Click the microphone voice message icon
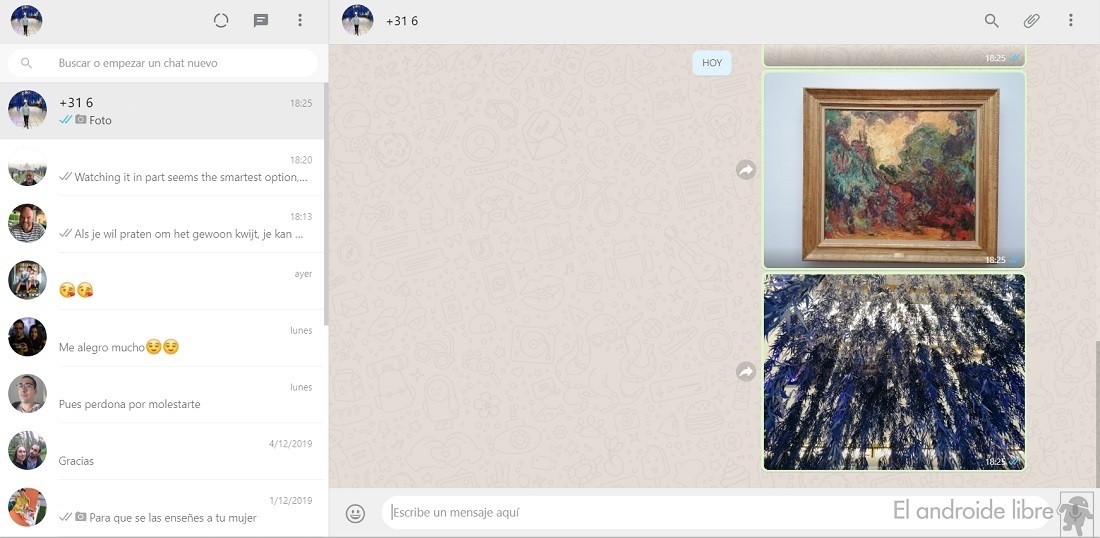This screenshot has height=538, width=1100. [1076, 513]
